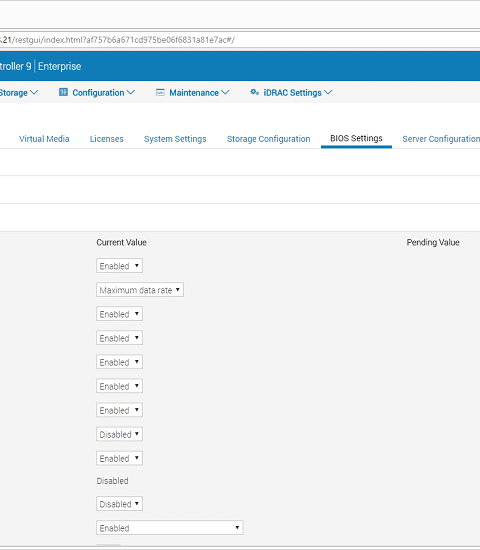This screenshot has width=480, height=550.
Task: Open the Enabled dropdown directly below Maximum data rate
Action: pyautogui.click(x=119, y=314)
